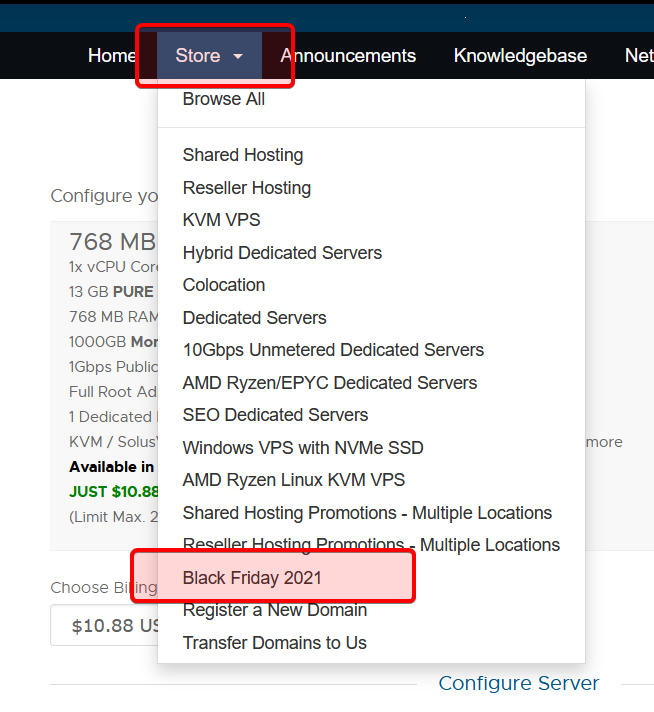Click Black Friday 2021 menu item
654x712 pixels.
click(253, 578)
